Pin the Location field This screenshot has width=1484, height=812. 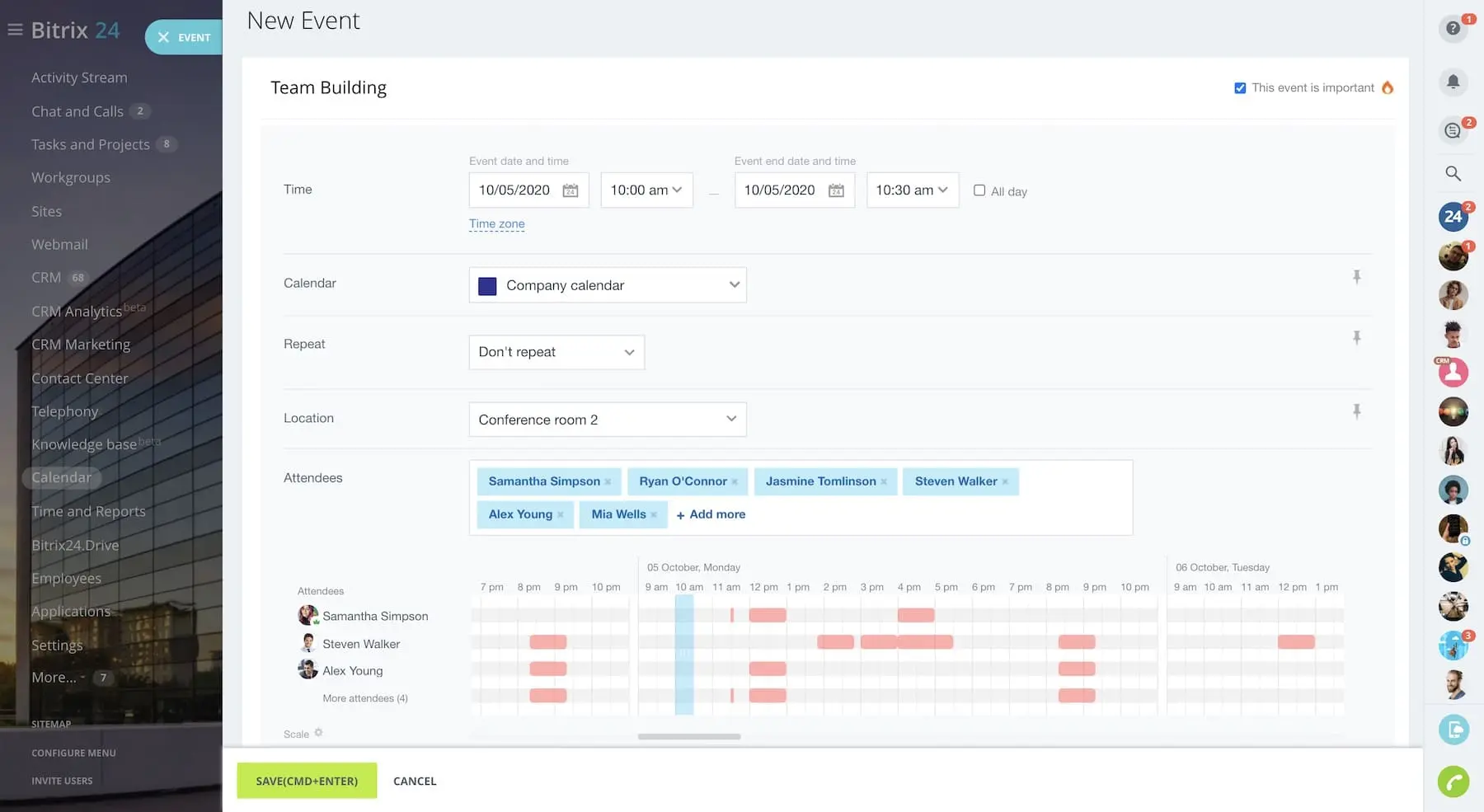coord(1356,411)
